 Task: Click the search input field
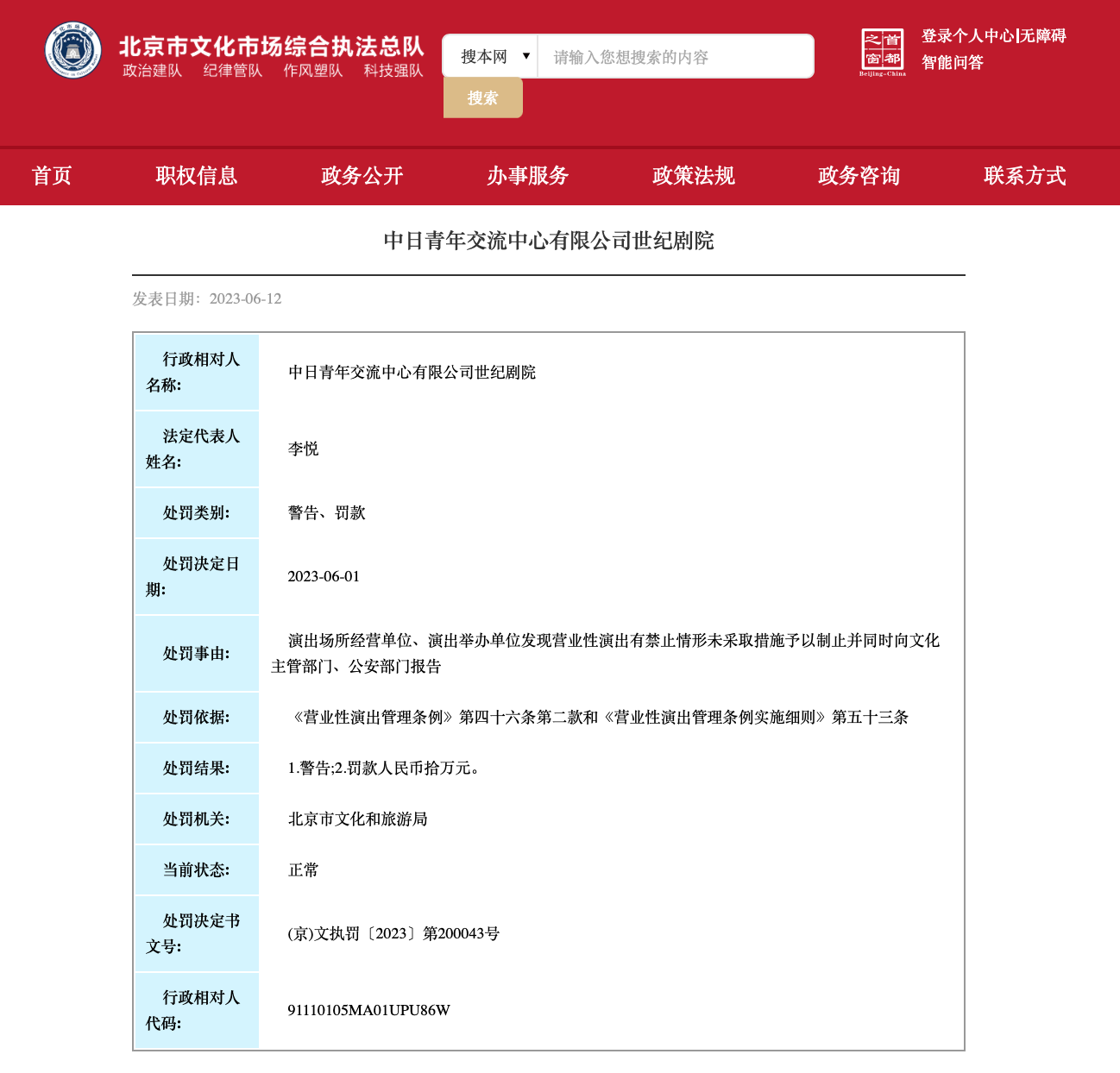pyautogui.click(x=676, y=57)
